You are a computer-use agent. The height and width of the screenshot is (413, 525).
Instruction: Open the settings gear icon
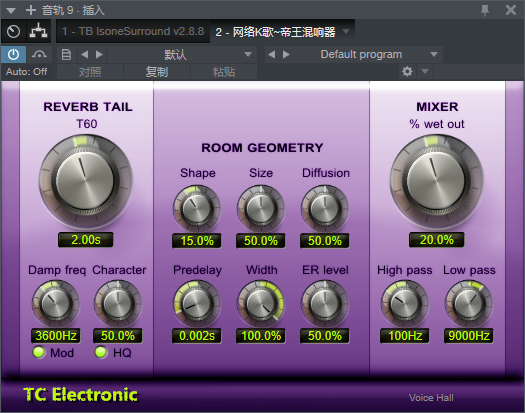coord(407,71)
